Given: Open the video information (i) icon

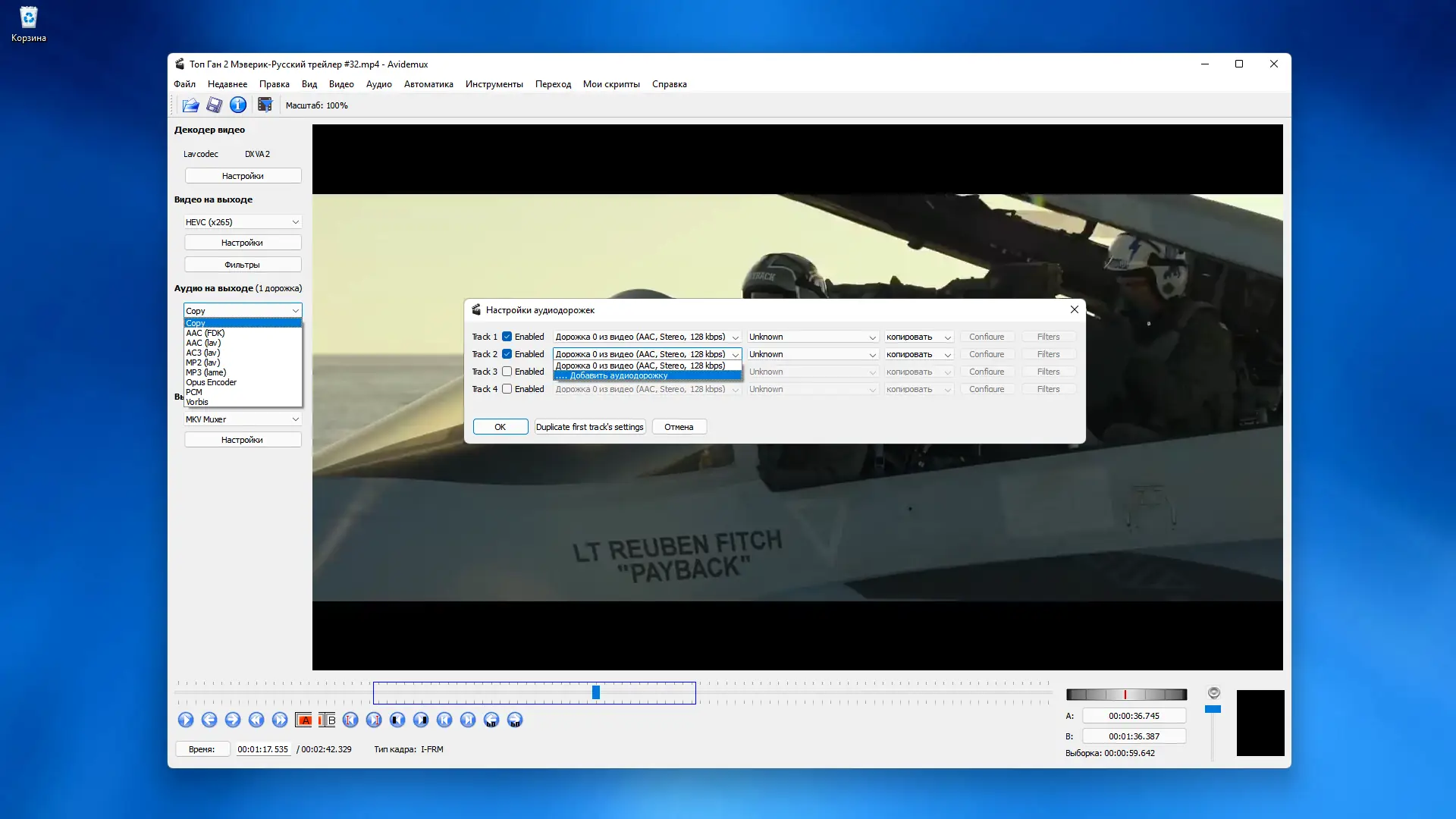Looking at the screenshot, I should point(238,105).
